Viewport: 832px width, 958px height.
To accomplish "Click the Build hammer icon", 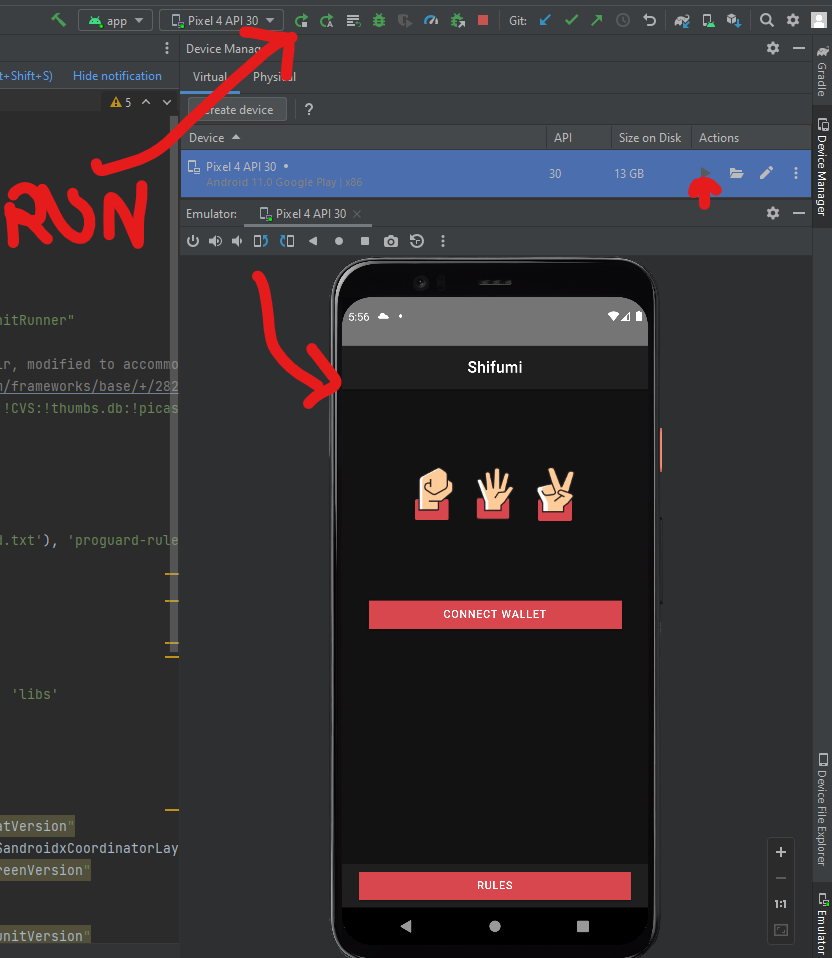I will (x=59, y=20).
